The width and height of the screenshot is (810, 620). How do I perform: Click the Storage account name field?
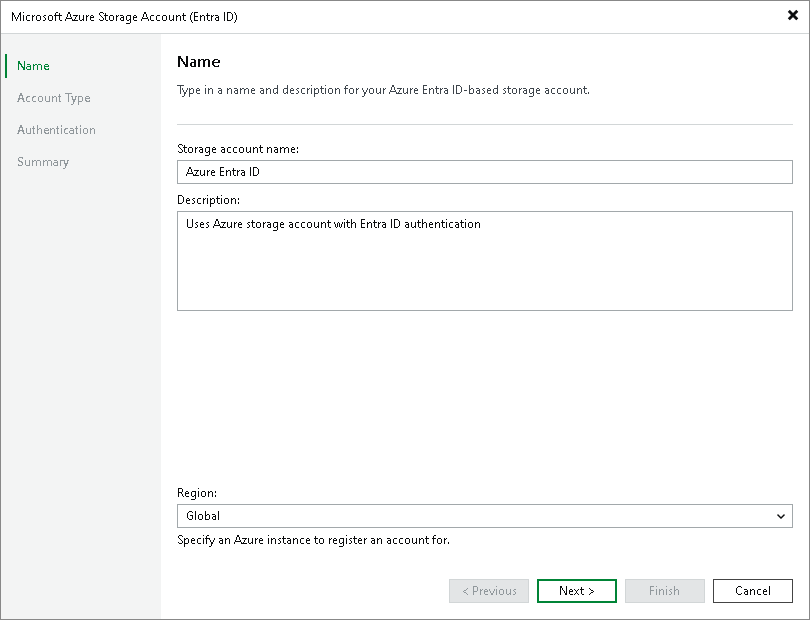pyautogui.click(x=485, y=172)
